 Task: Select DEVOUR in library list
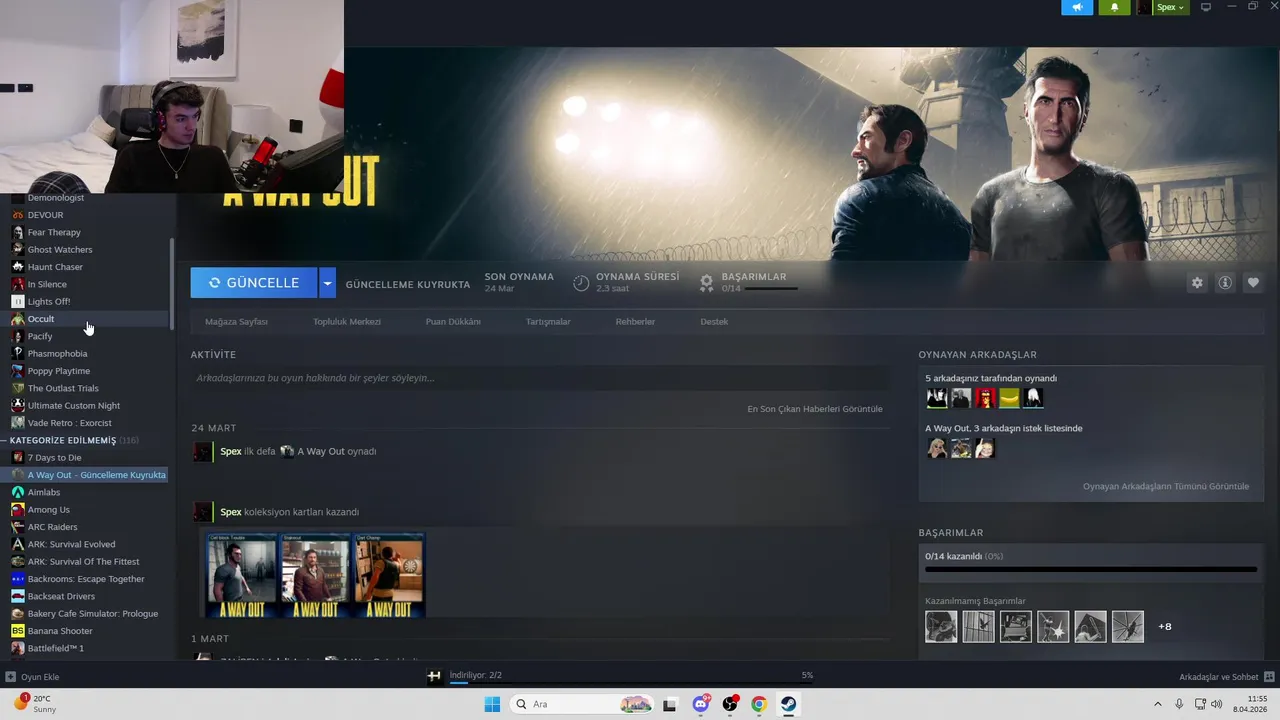[x=45, y=215]
